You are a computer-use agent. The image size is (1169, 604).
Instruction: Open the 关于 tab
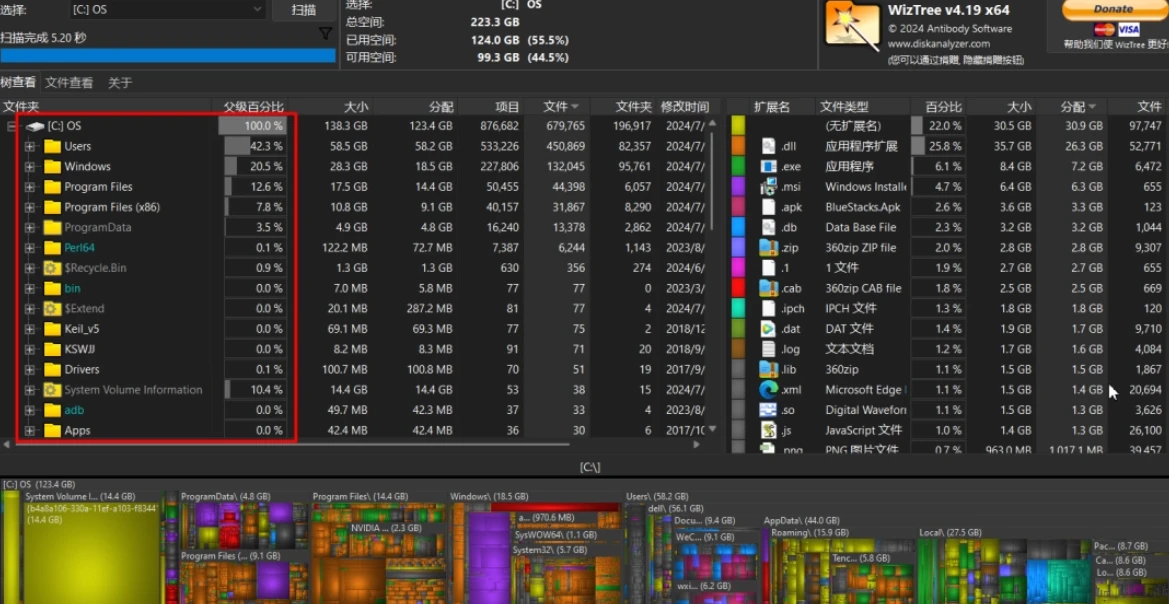[x=120, y=83]
